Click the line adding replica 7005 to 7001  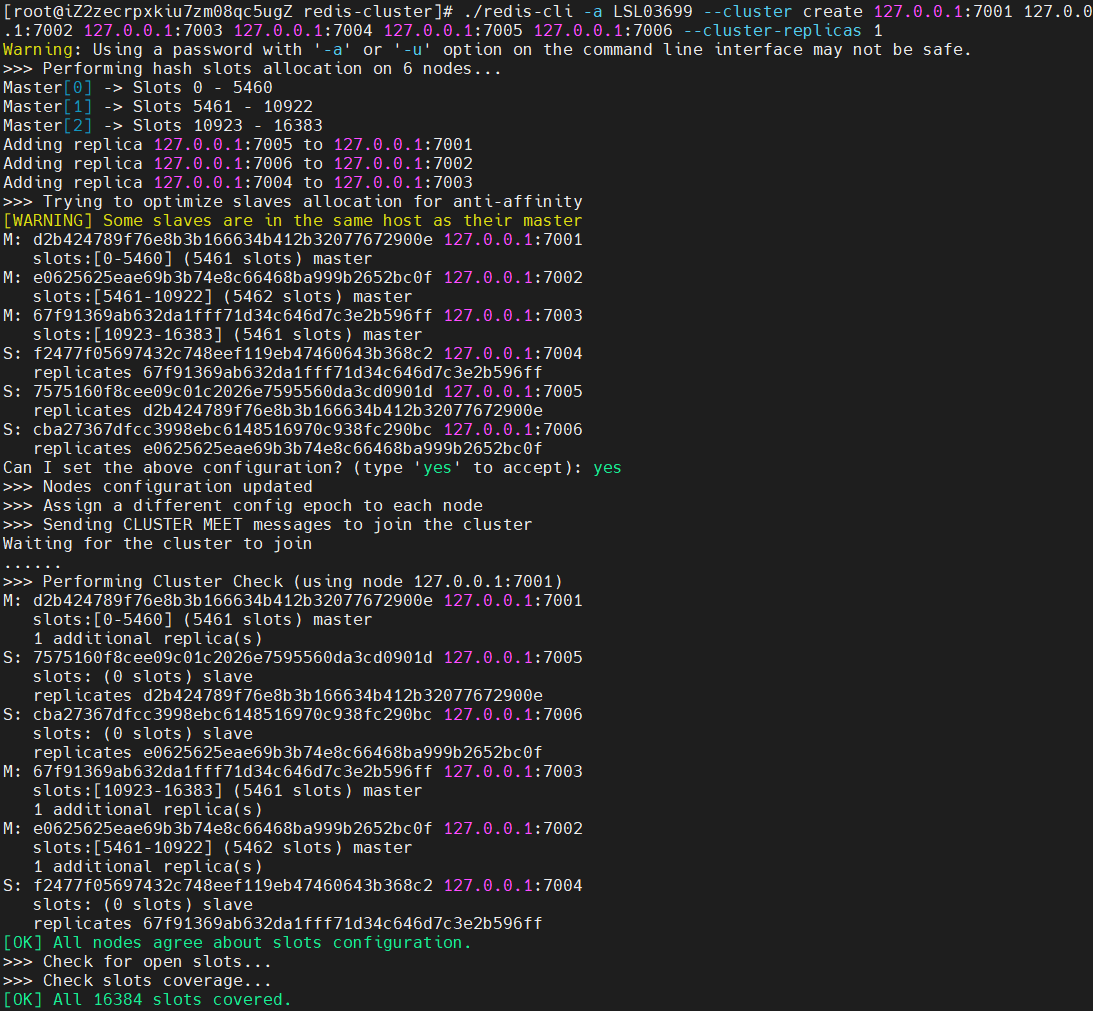point(238,145)
